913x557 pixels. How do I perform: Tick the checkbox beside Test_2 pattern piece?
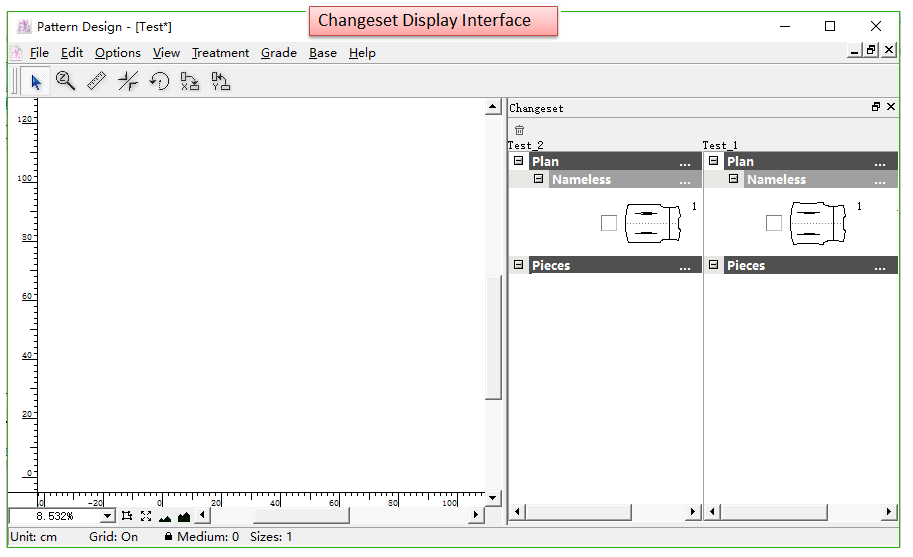(x=608, y=223)
